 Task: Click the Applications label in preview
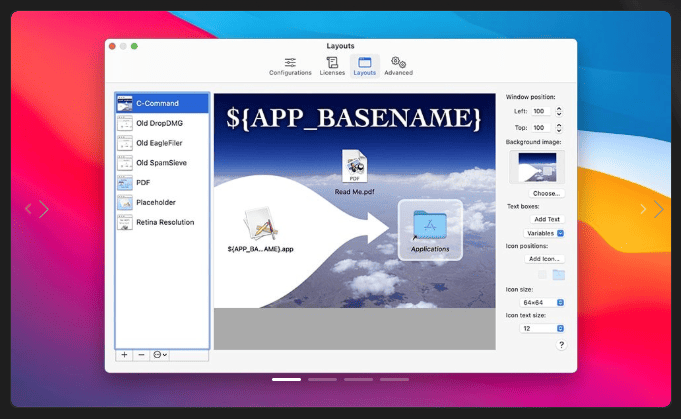pyautogui.click(x=430, y=249)
